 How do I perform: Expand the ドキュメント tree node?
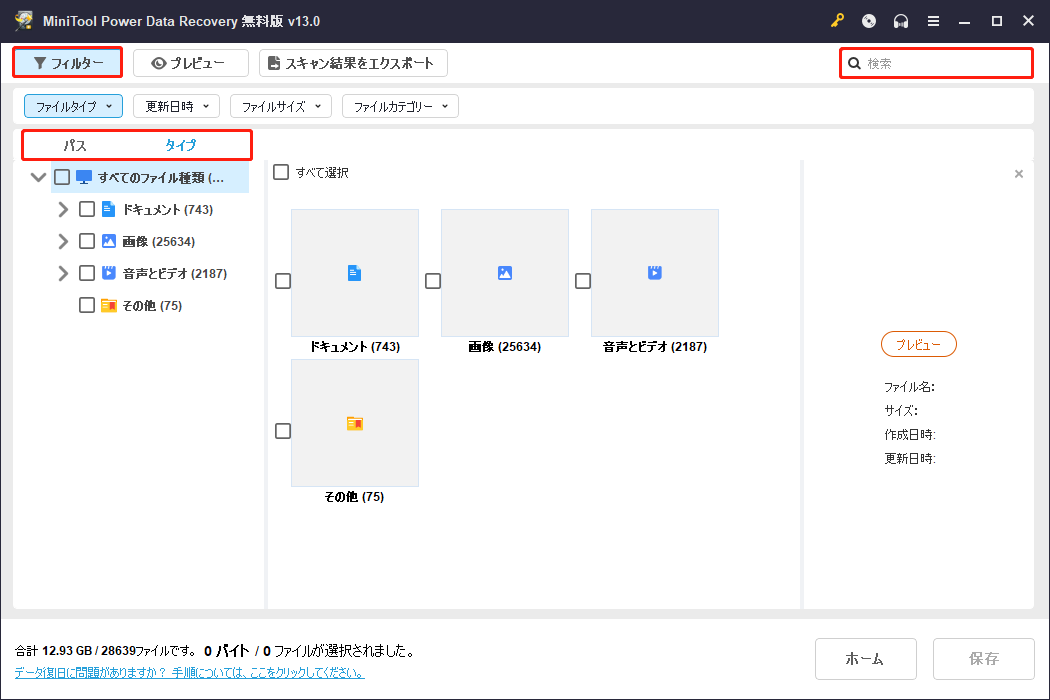(x=63, y=209)
